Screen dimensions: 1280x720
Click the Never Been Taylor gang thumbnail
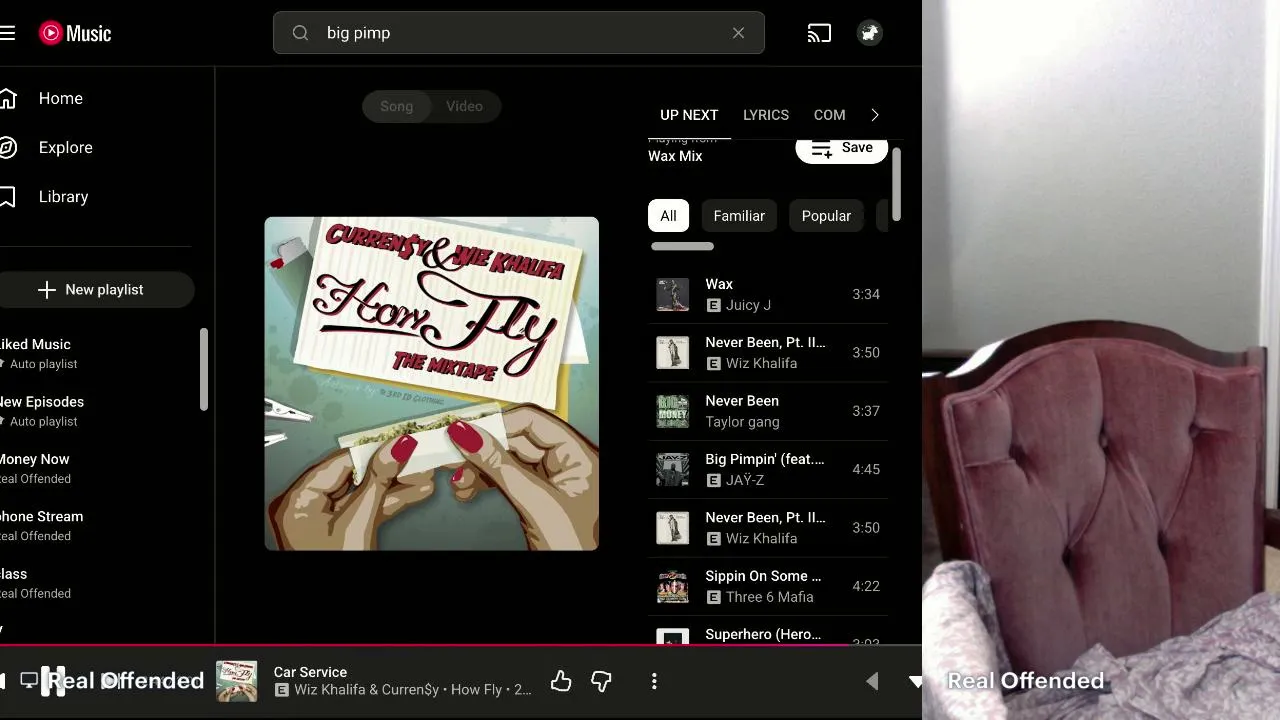(672, 411)
